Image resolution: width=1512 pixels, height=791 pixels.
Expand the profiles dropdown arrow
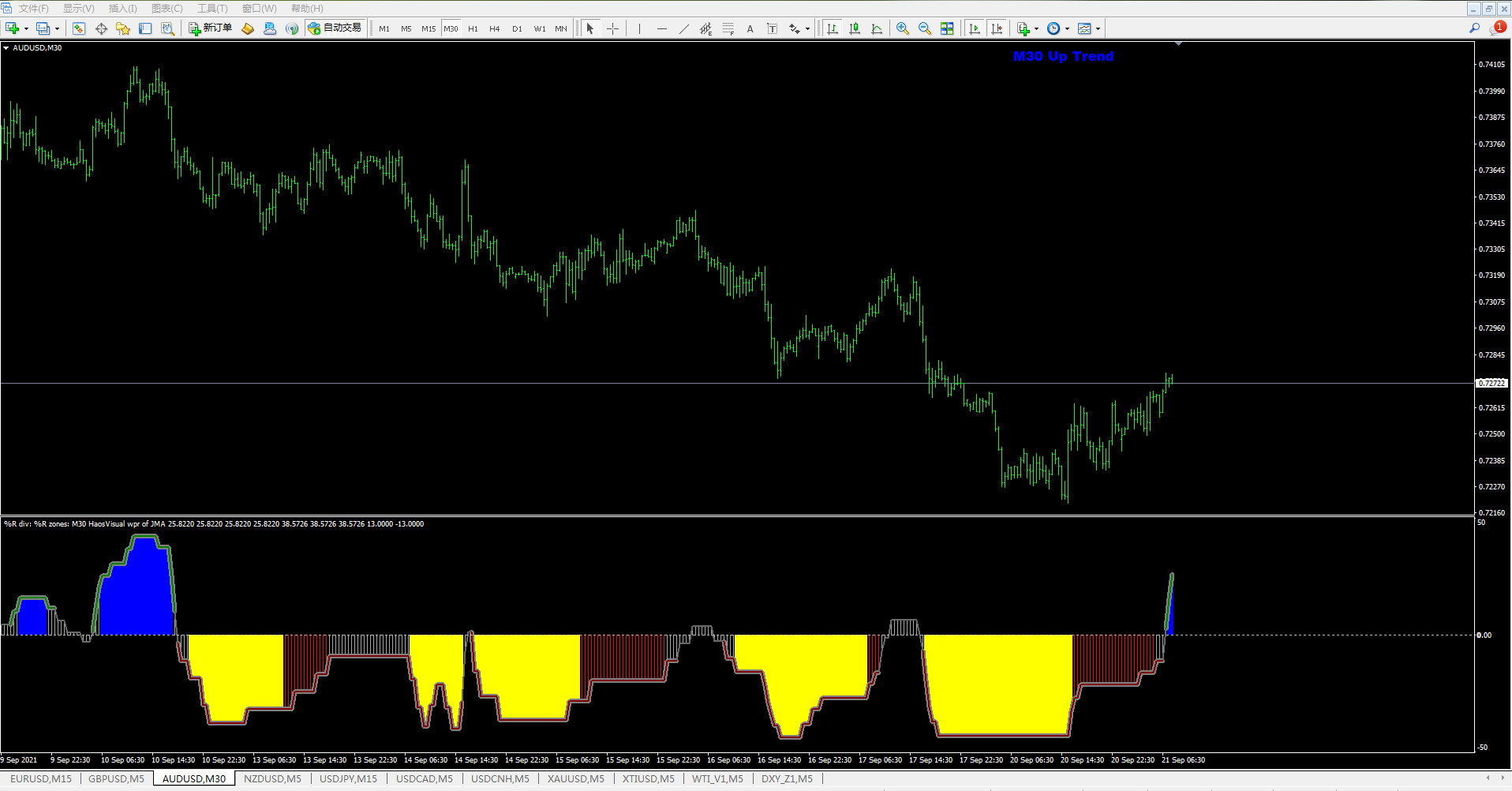[57, 29]
